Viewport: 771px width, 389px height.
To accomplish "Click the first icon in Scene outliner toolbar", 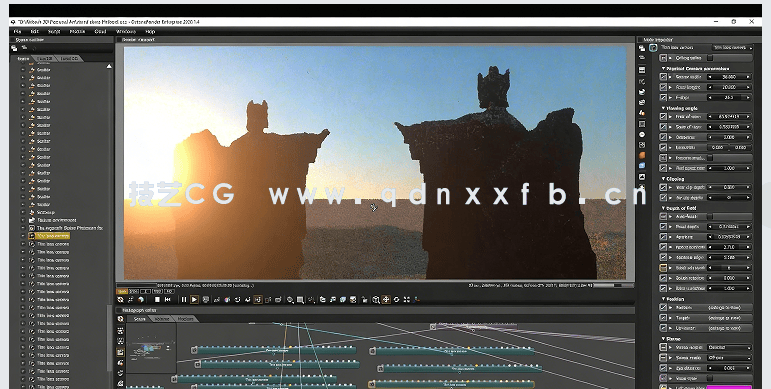I will click(14, 48).
